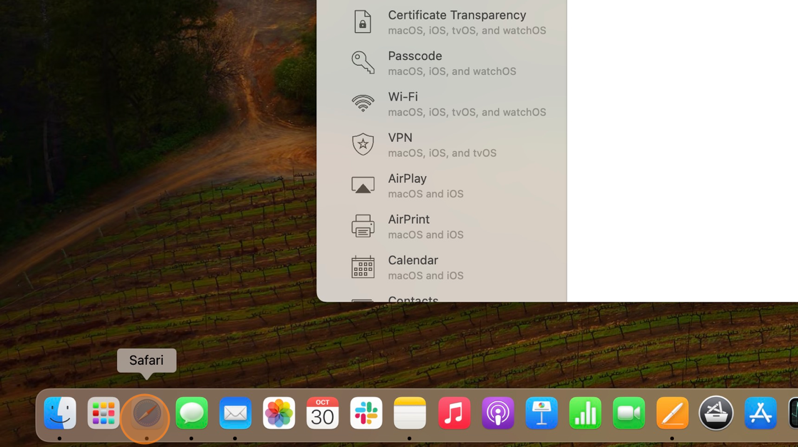Select the Passcode key icon
798x447 pixels.
[362, 63]
